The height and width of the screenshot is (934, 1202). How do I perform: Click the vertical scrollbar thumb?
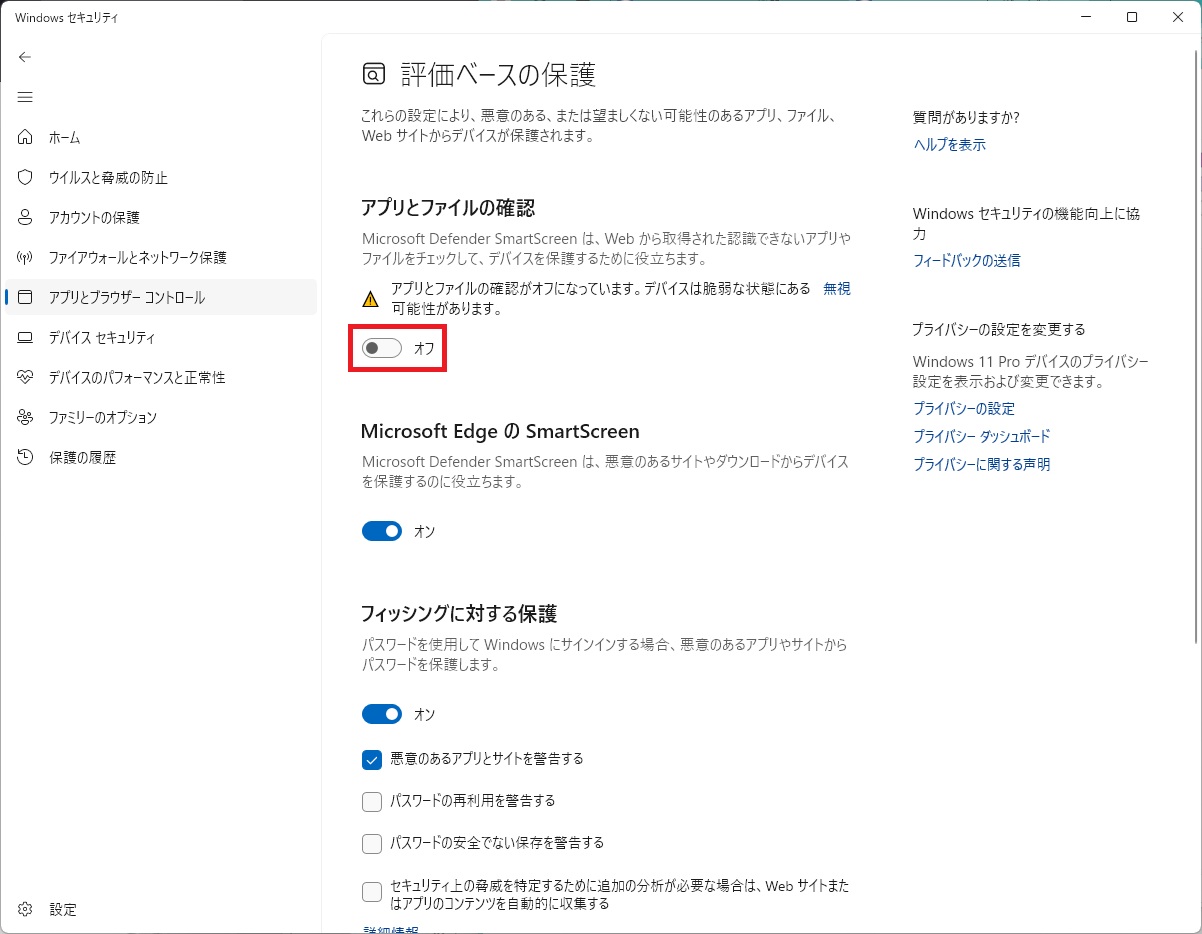tap(1196, 345)
